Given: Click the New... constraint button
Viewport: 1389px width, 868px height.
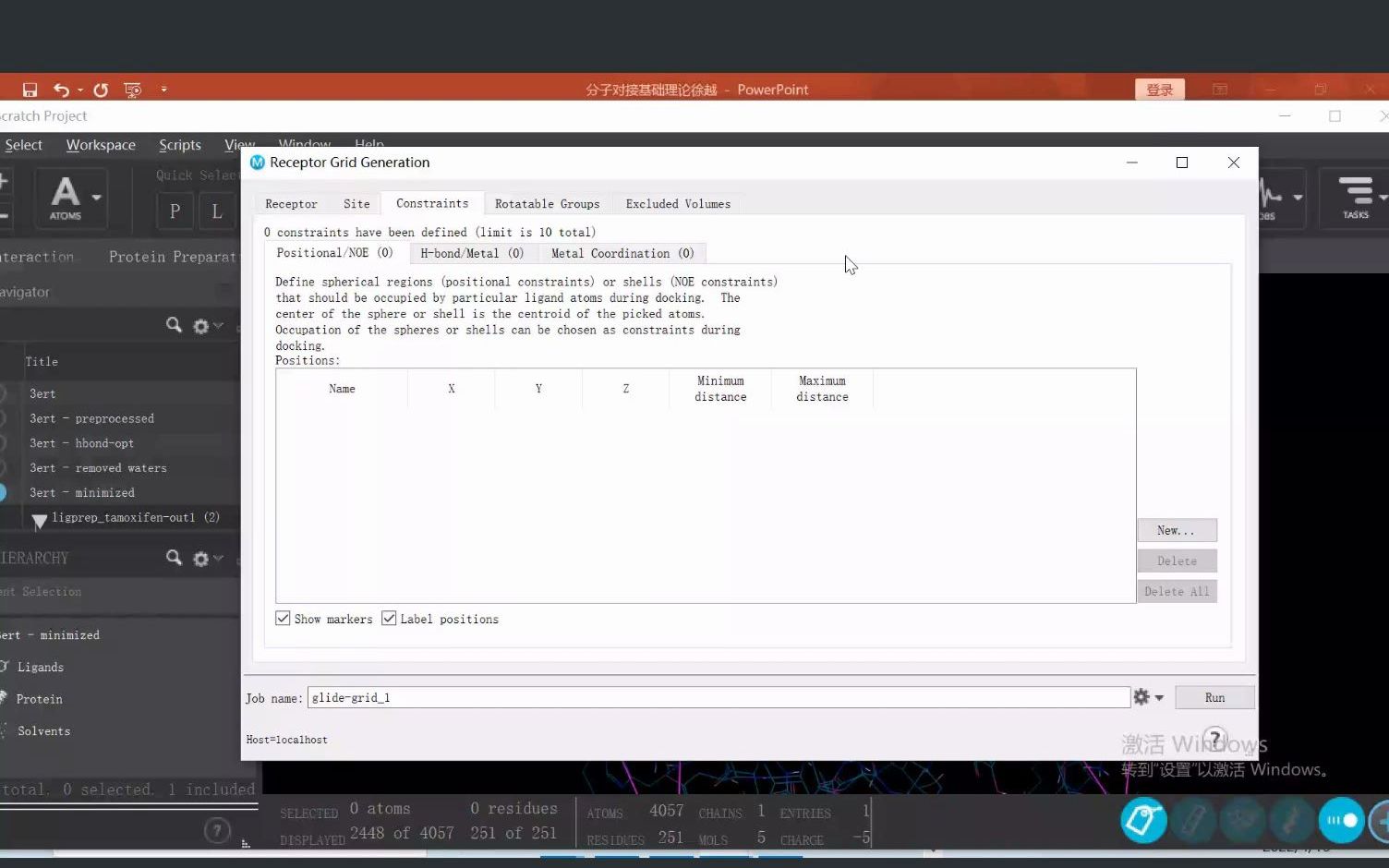Looking at the screenshot, I should [x=1177, y=530].
